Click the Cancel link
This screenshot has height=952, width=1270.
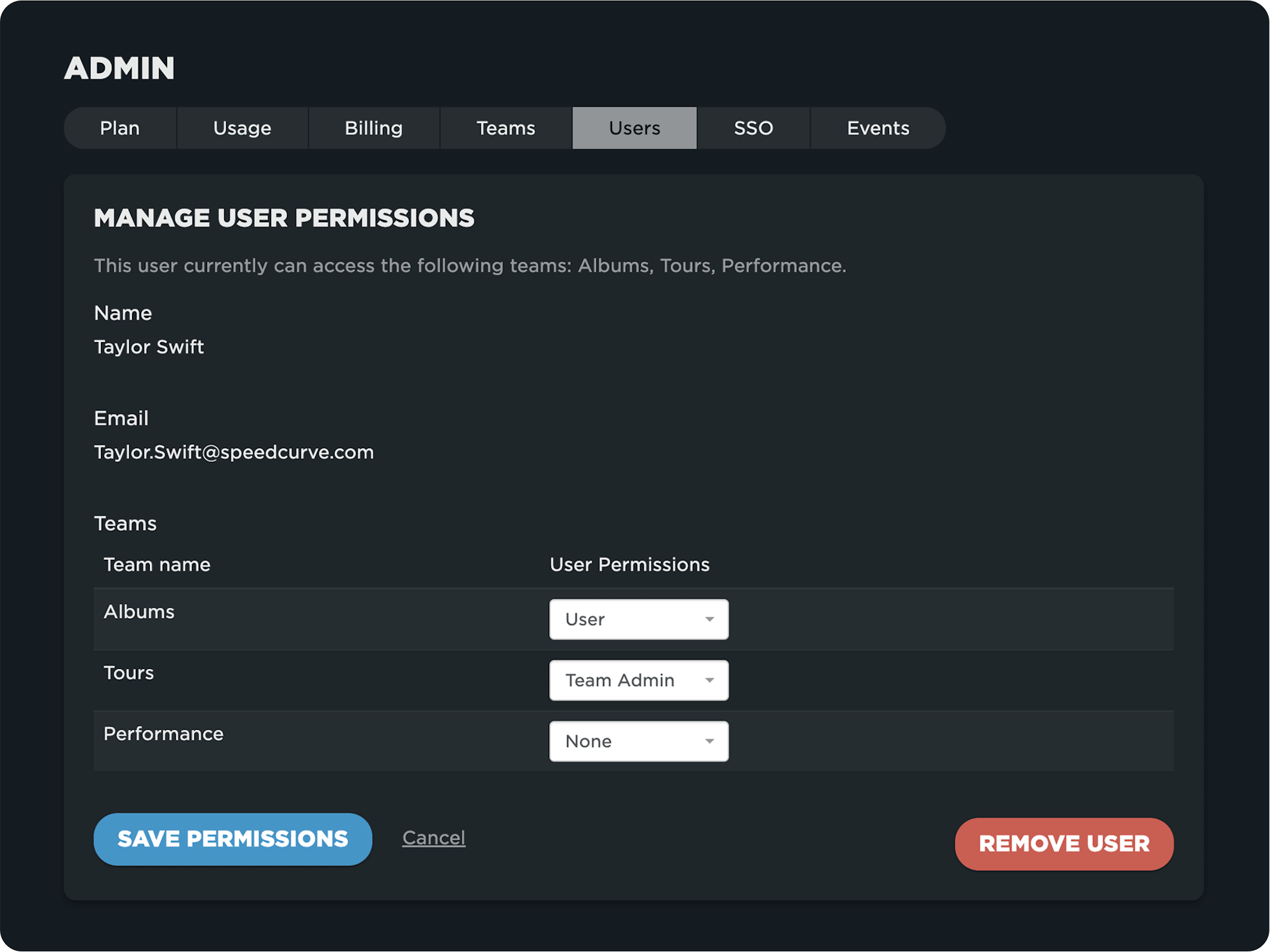click(434, 838)
